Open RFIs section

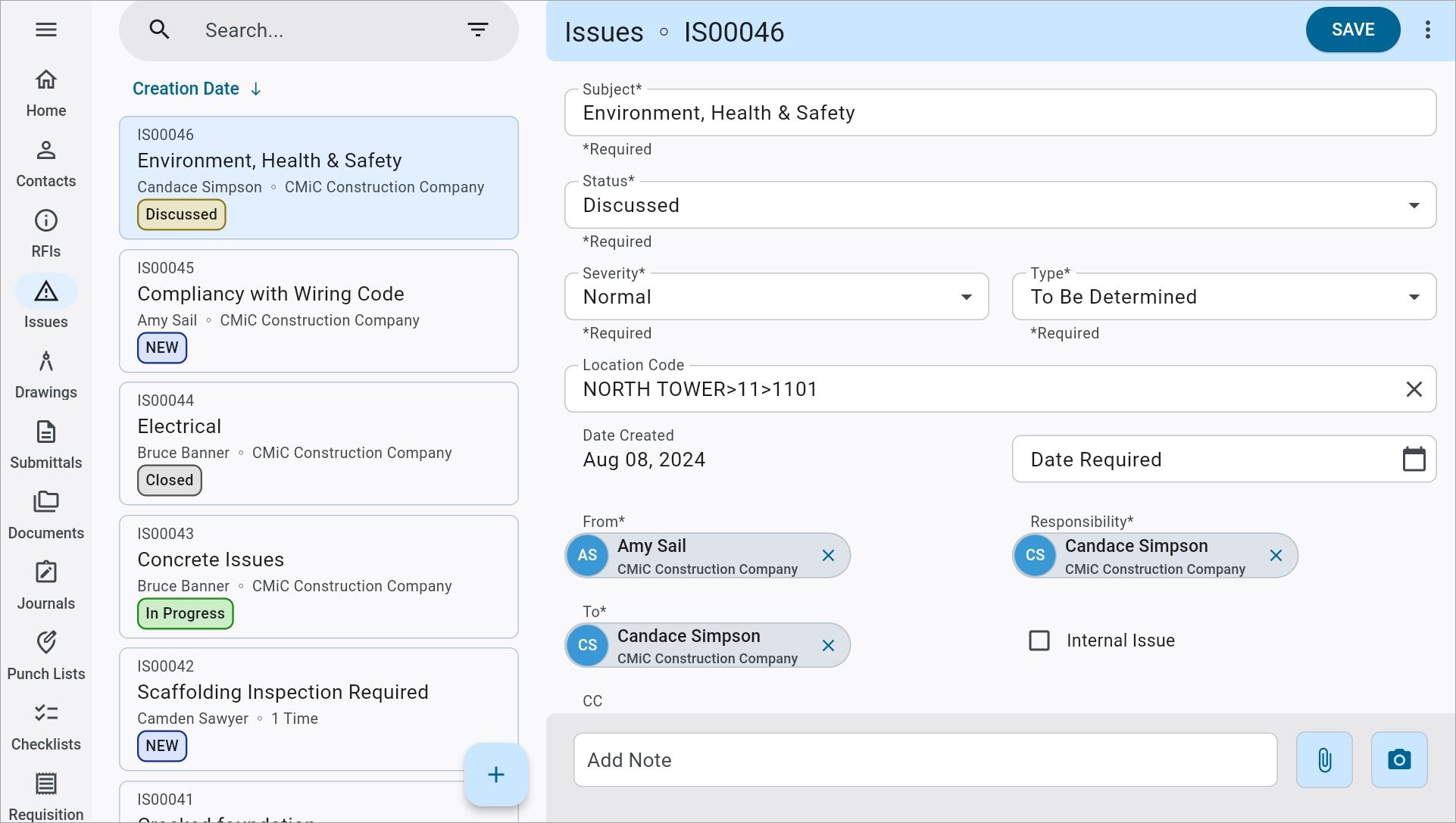(46, 234)
